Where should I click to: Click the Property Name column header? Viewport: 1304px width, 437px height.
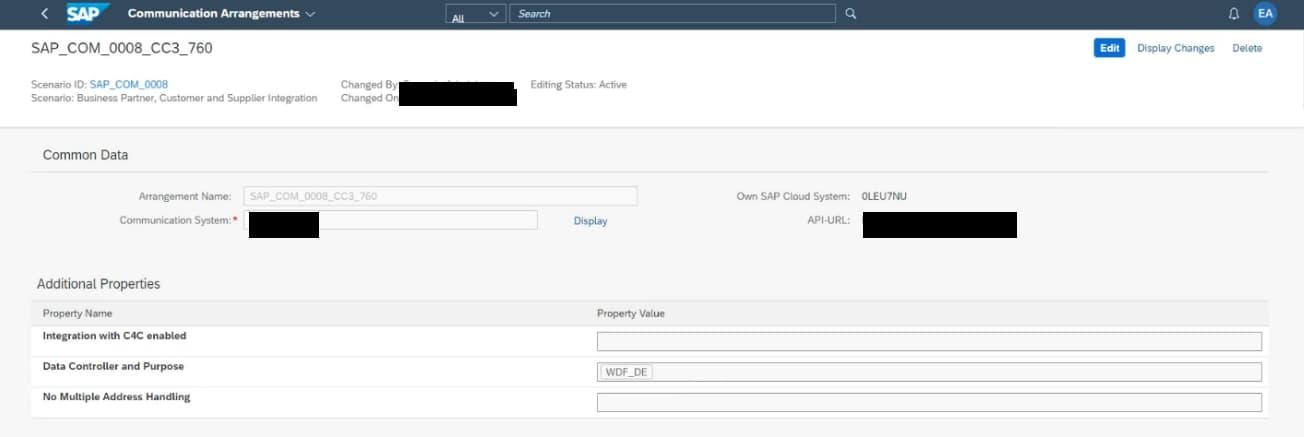click(77, 313)
